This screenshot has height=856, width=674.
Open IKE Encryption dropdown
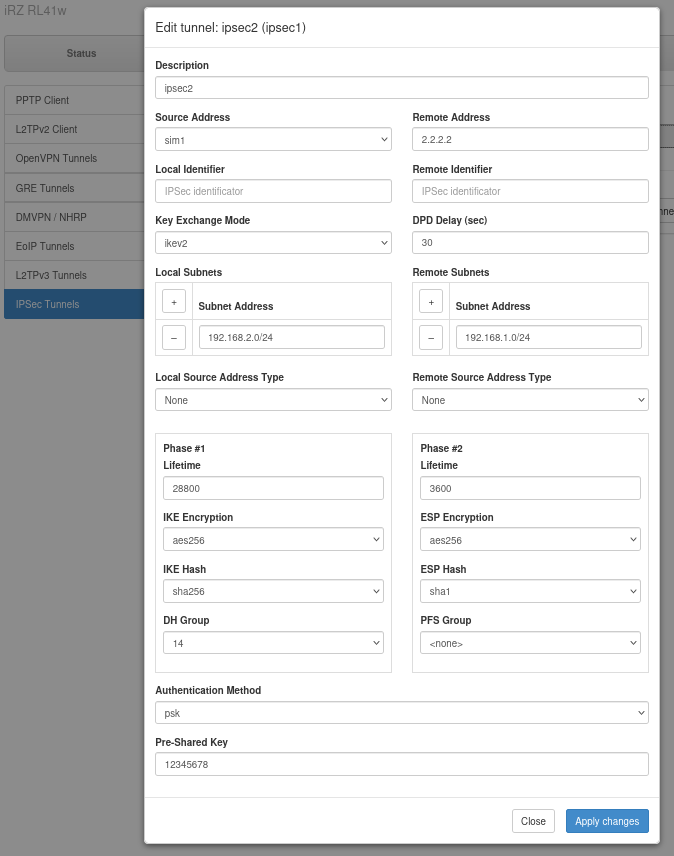(x=273, y=540)
